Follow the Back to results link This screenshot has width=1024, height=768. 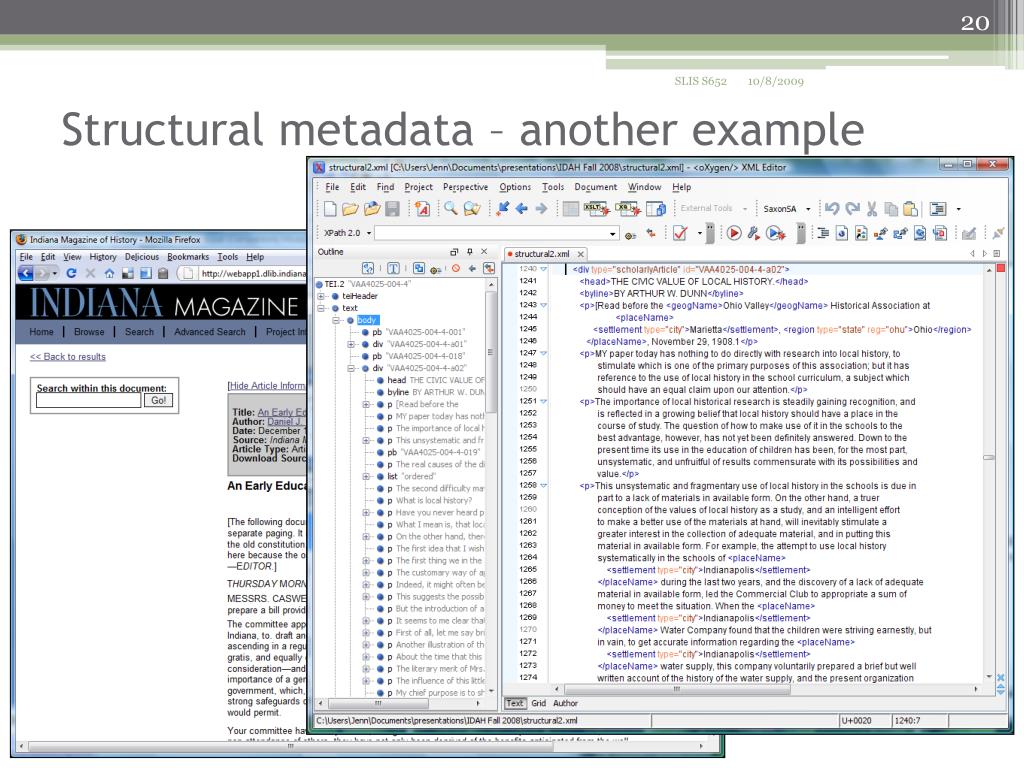click(68, 357)
